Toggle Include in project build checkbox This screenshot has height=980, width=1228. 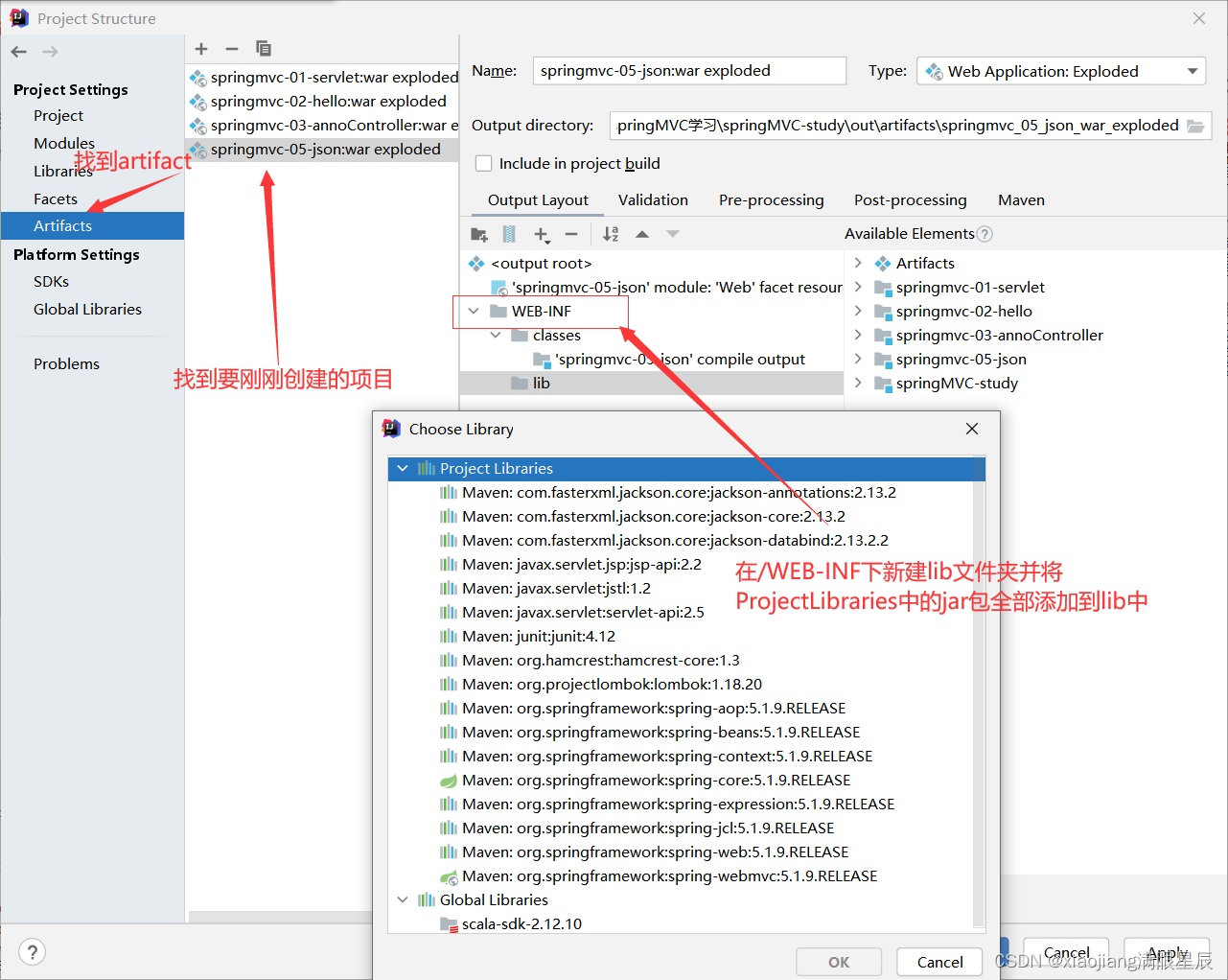tap(484, 163)
